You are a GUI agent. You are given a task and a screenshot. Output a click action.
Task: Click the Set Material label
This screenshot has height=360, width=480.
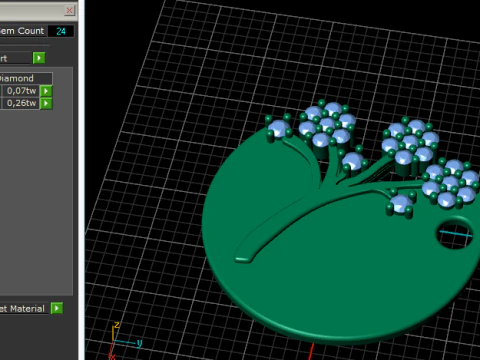(22, 309)
